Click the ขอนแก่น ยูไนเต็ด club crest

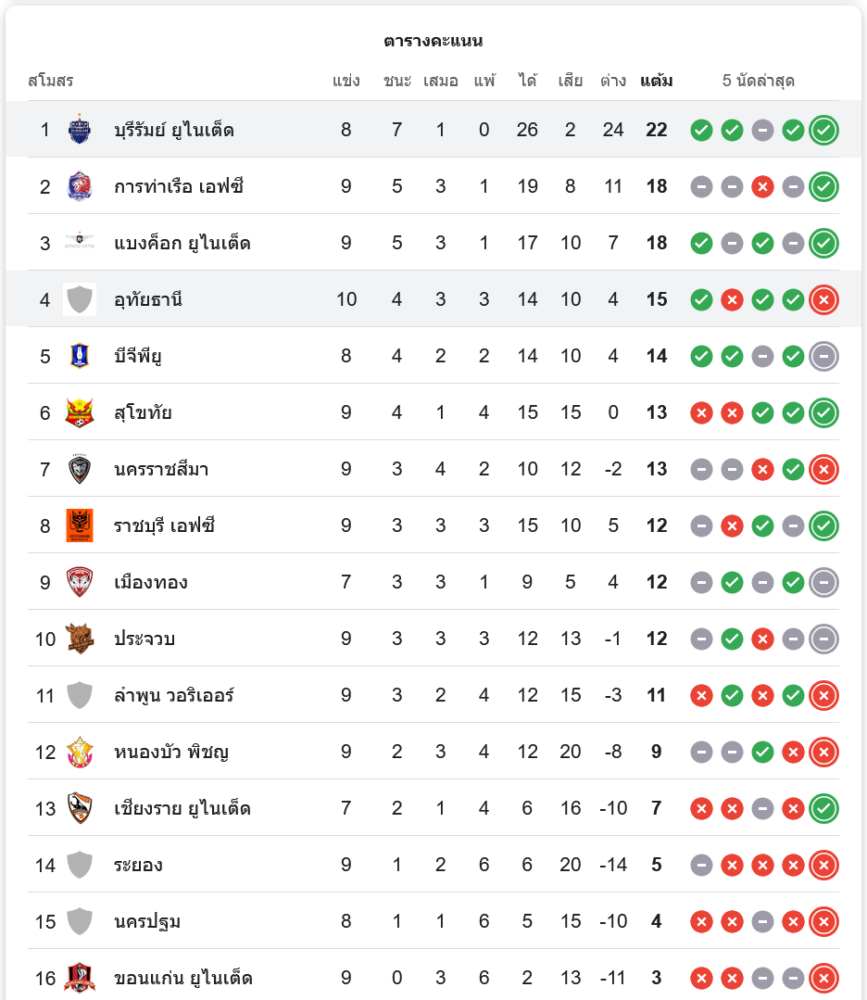pyautogui.click(x=80, y=978)
